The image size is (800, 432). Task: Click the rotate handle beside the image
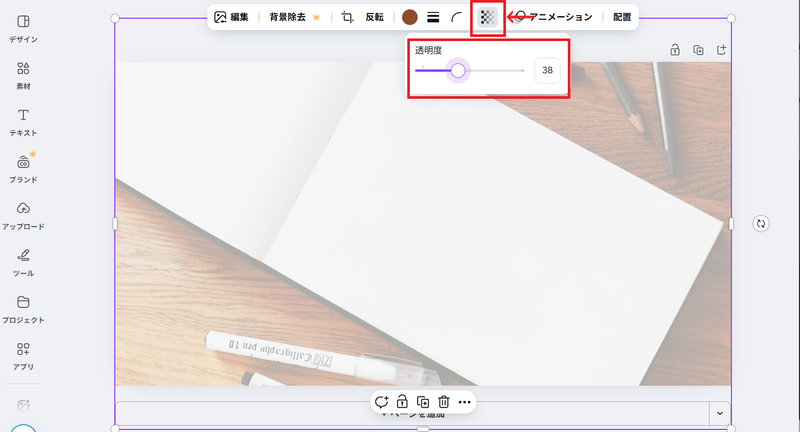[x=761, y=223]
